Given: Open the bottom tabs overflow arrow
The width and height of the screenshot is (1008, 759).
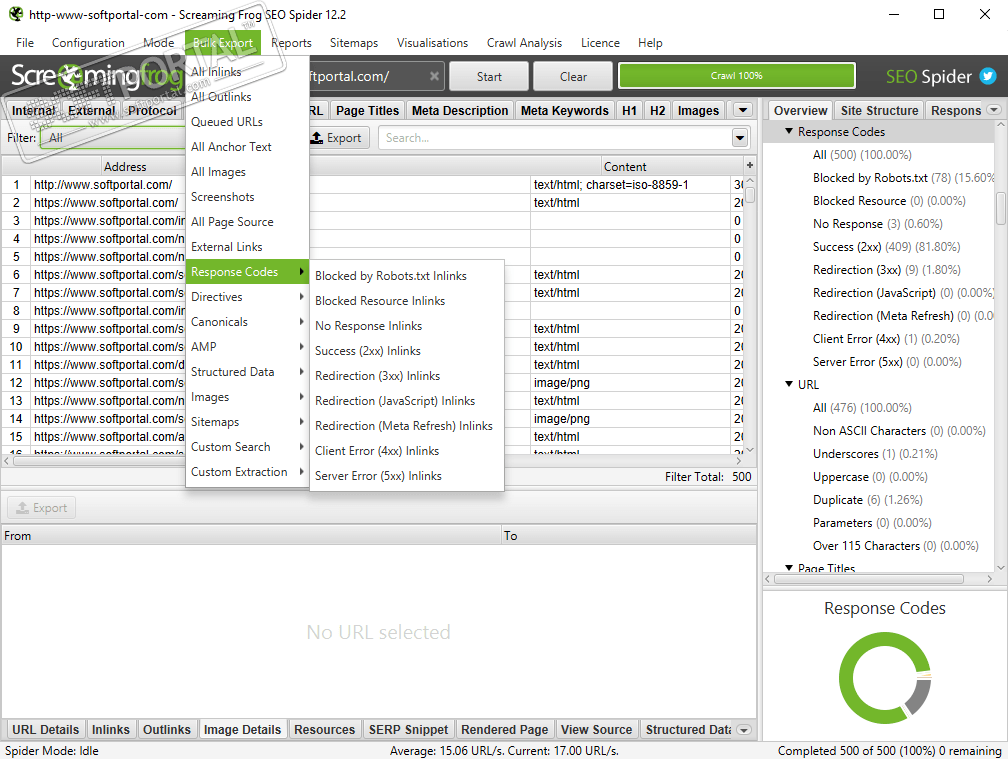Looking at the screenshot, I should pos(744,730).
